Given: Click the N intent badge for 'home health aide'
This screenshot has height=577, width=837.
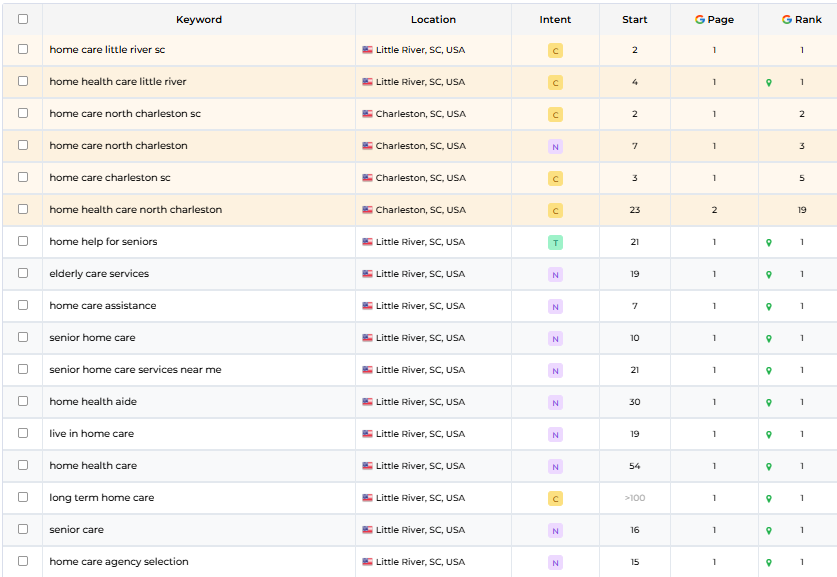Looking at the screenshot, I should click(555, 403).
